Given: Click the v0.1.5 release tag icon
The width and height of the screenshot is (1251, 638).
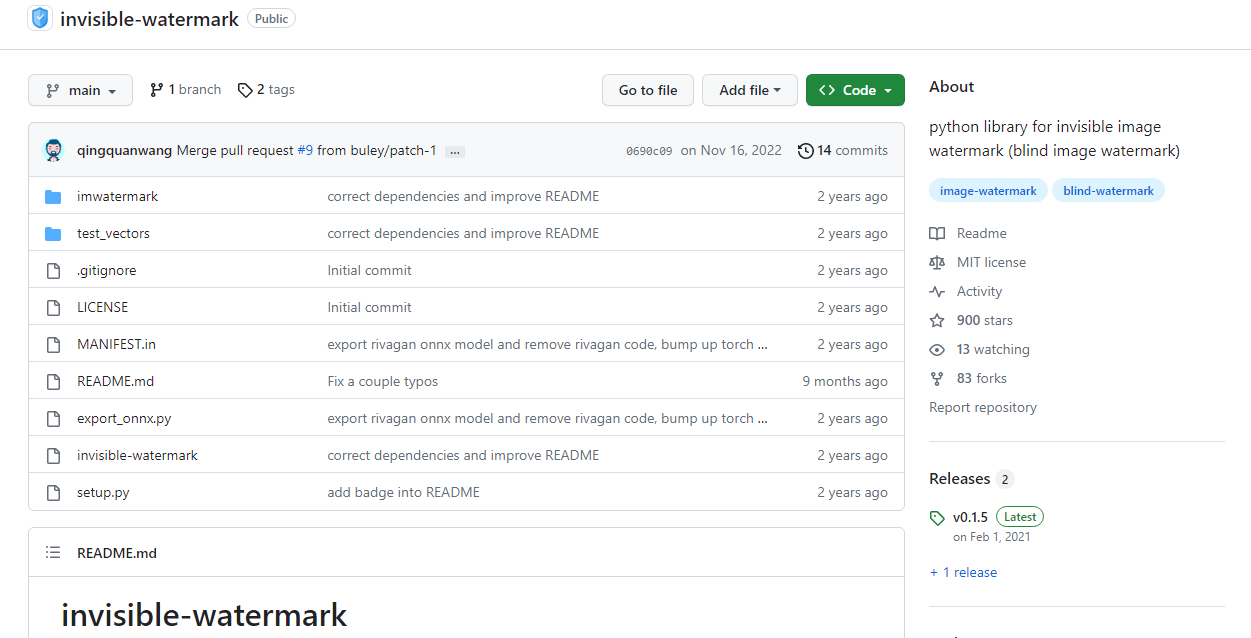Looking at the screenshot, I should click(x=937, y=518).
